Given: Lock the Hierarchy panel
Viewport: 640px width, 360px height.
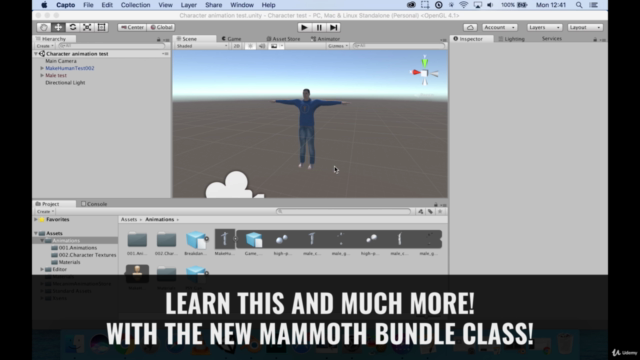Looking at the screenshot, I should click(x=159, y=40).
